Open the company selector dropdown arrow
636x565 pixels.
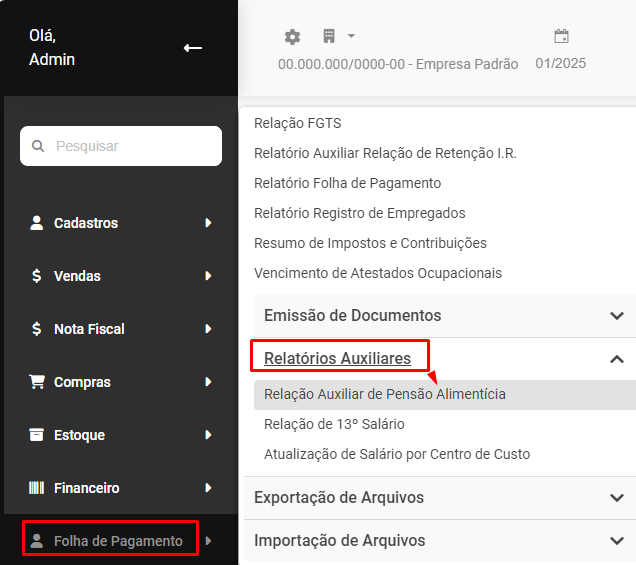tap(351, 36)
